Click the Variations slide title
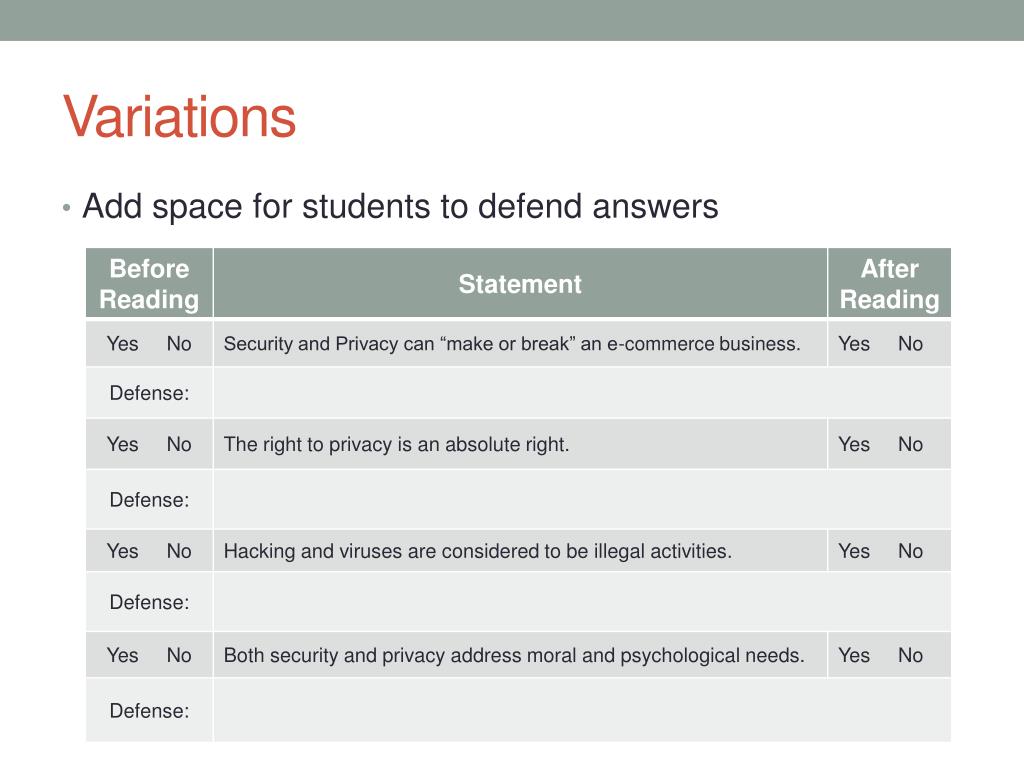Image resolution: width=1024 pixels, height=768 pixels. [180, 118]
